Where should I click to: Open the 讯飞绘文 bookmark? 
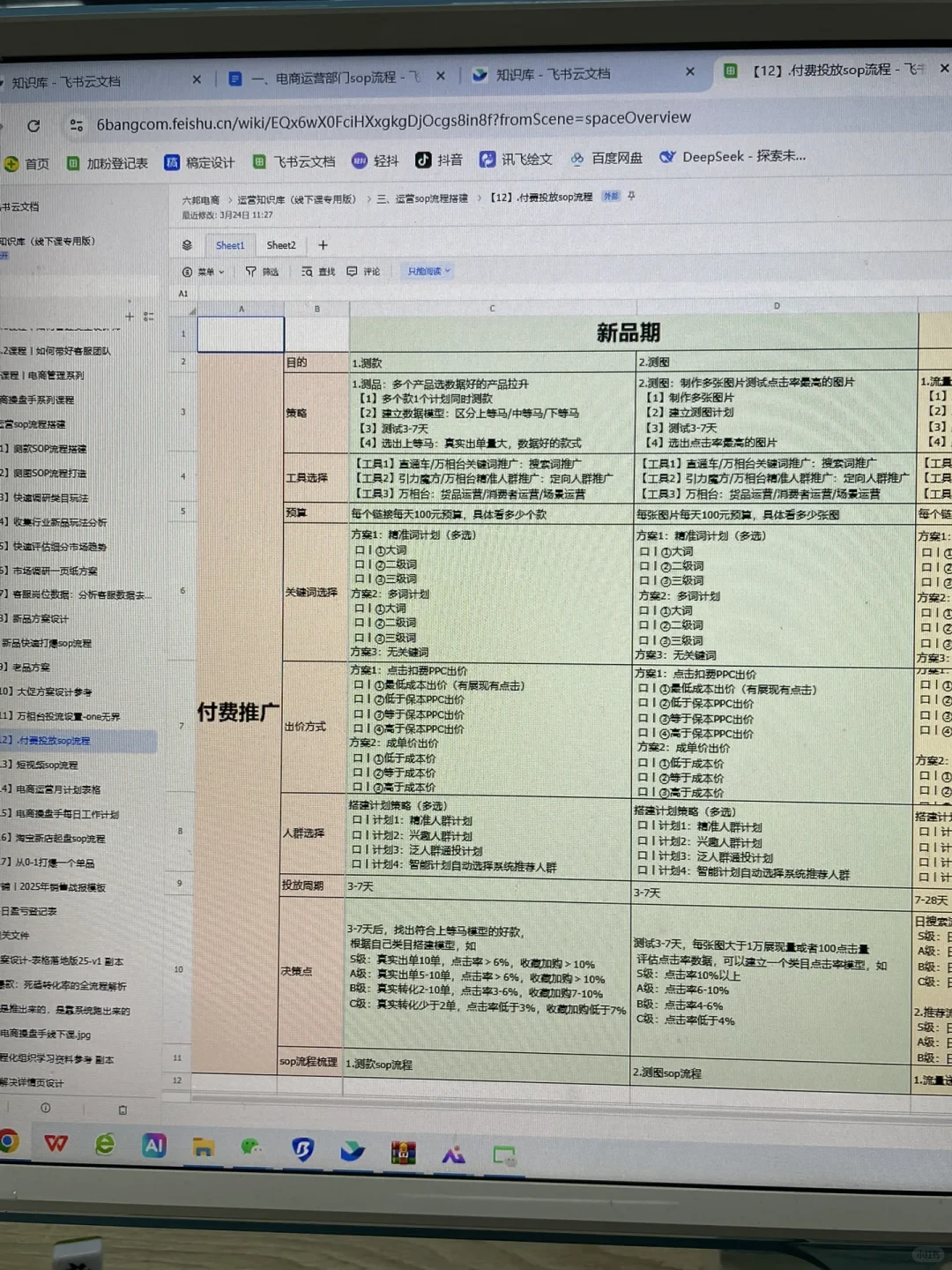click(517, 159)
